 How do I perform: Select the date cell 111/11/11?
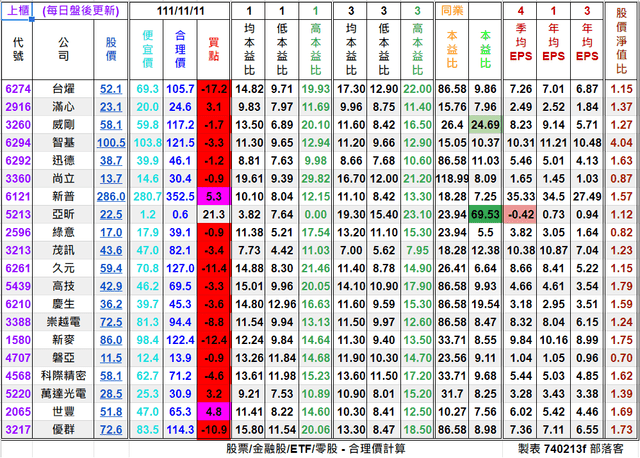tap(180, 11)
